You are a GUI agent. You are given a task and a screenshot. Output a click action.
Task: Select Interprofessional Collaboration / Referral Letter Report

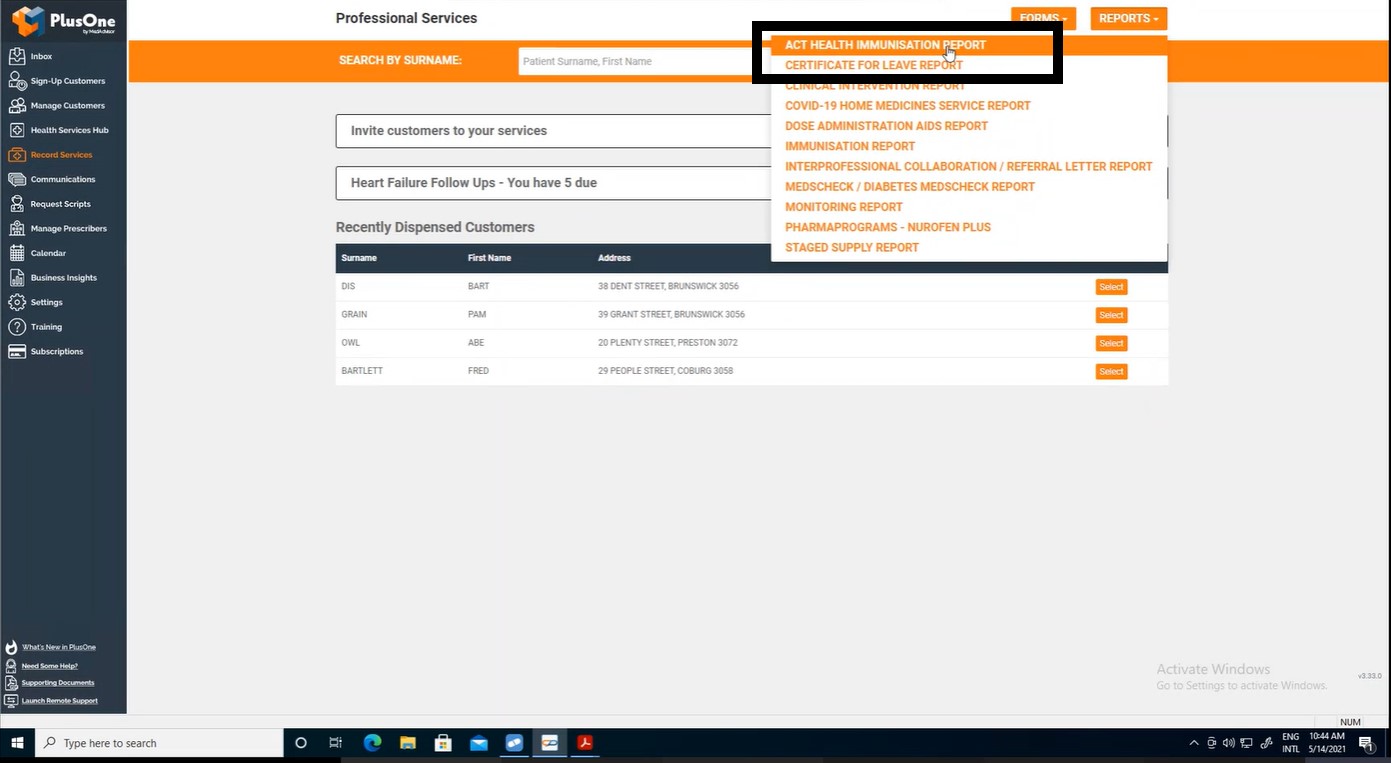point(968,167)
